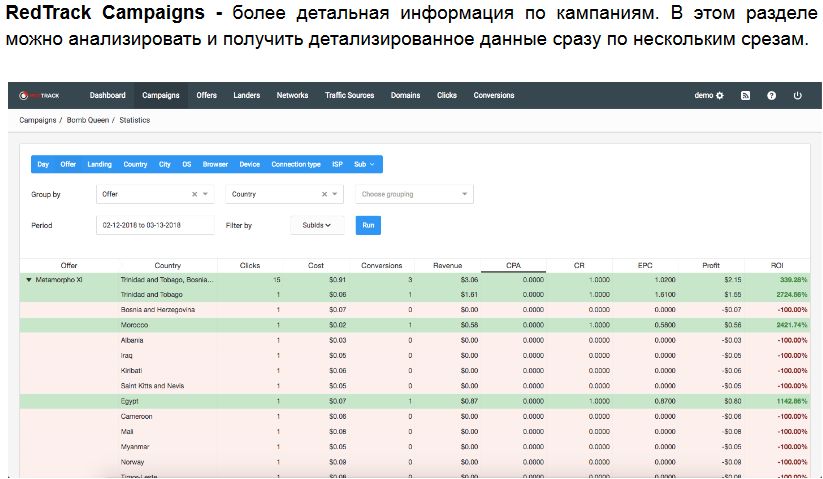This screenshot has height=479, width=823.
Task: Open the SubIds filter dropdown
Action: (x=316, y=225)
